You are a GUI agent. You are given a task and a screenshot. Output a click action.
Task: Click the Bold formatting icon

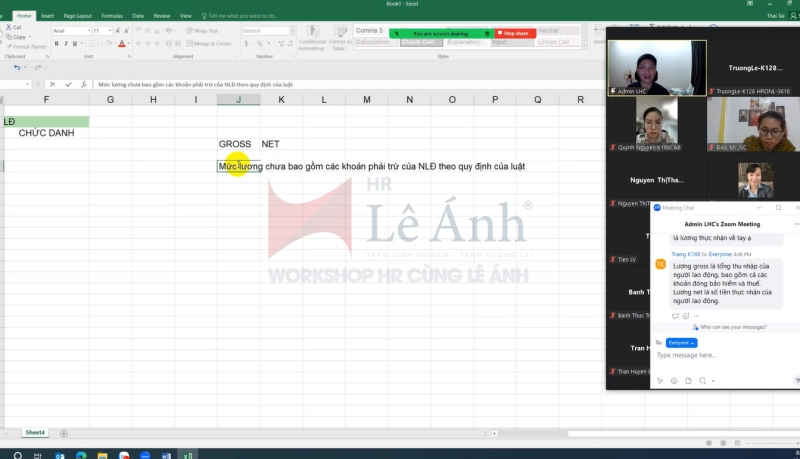click(x=55, y=44)
